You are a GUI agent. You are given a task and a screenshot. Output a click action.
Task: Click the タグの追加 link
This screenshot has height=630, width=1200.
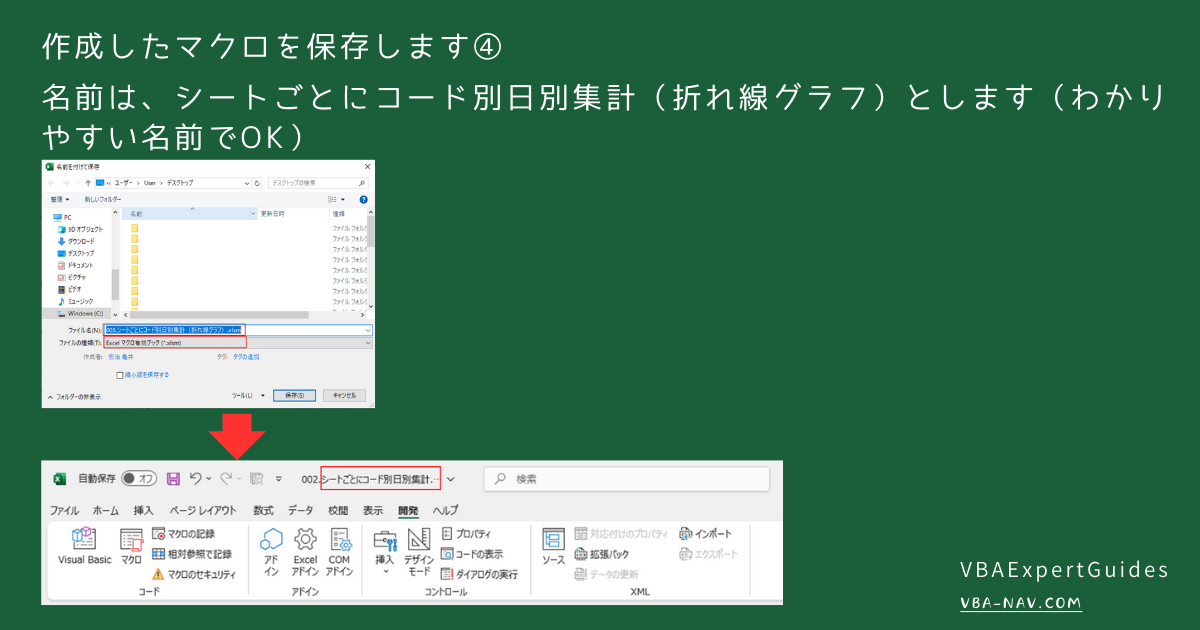(x=245, y=356)
